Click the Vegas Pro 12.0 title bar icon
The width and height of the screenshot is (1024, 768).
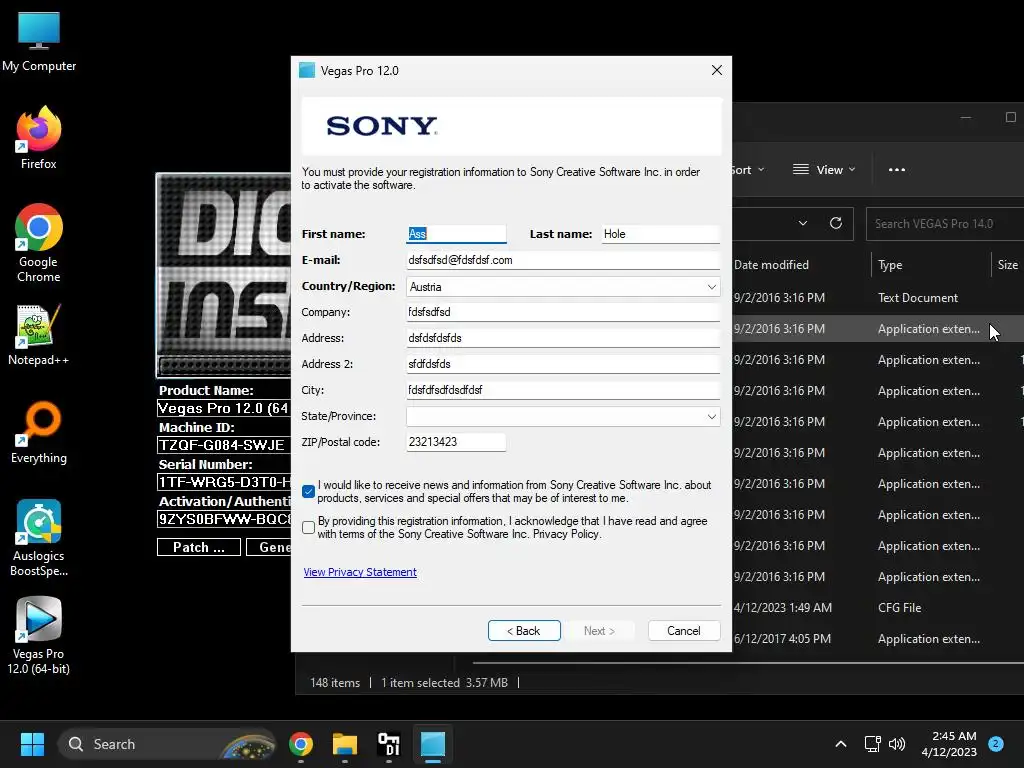pos(307,71)
